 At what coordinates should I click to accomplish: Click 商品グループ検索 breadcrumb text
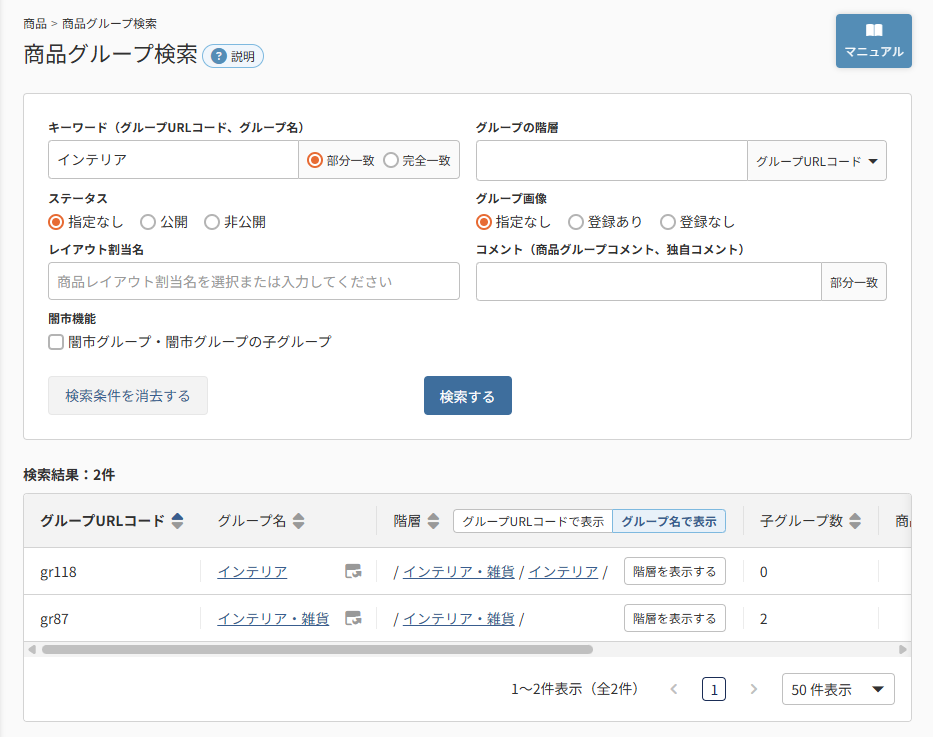click(x=109, y=24)
